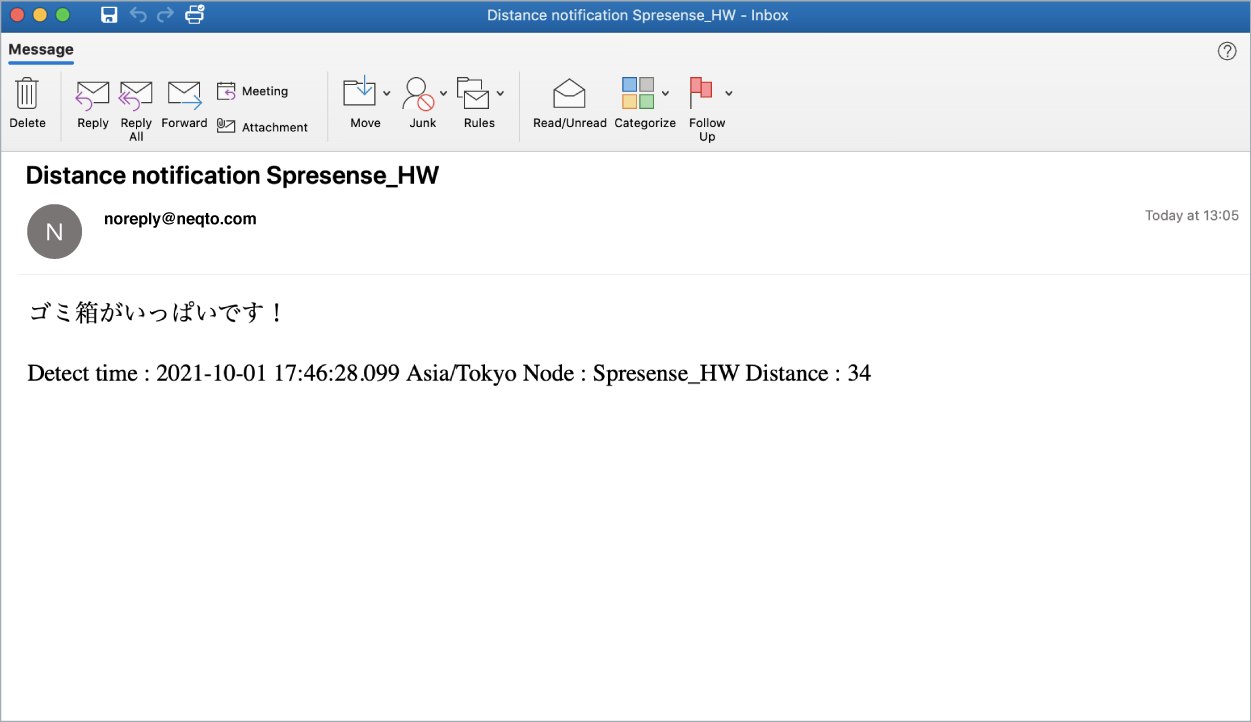Undo the last action

(138, 15)
